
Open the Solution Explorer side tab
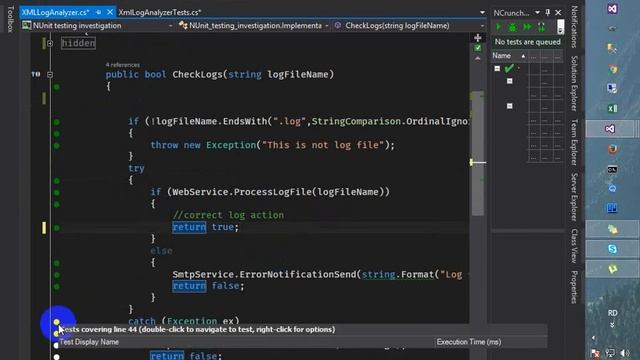[574, 84]
